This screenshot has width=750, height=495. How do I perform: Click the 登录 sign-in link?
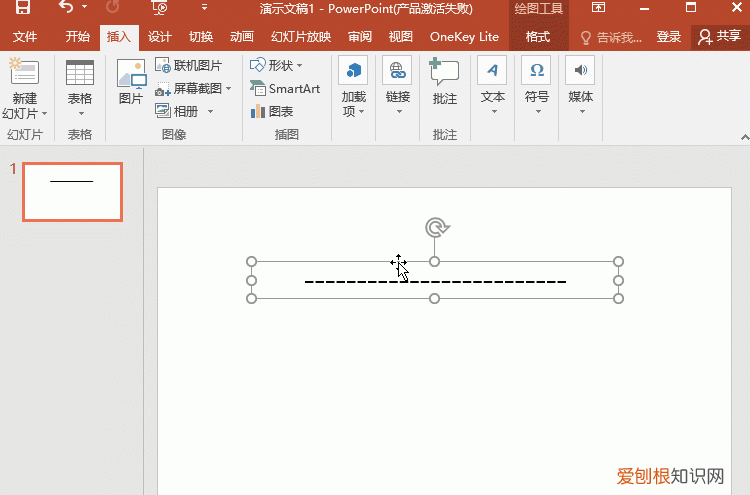pos(669,37)
